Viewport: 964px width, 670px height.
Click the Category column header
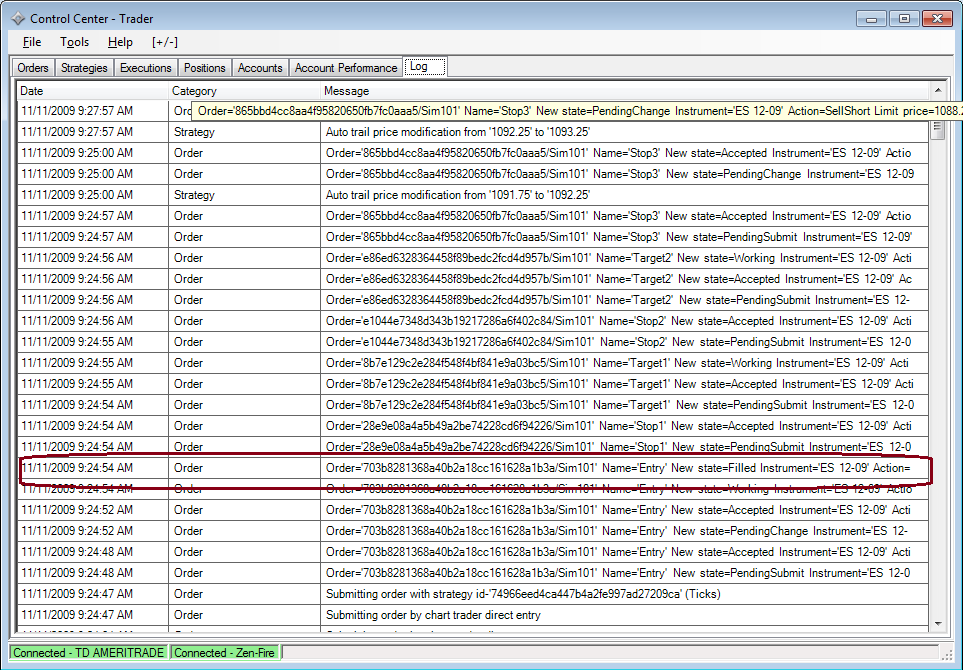tap(245, 91)
